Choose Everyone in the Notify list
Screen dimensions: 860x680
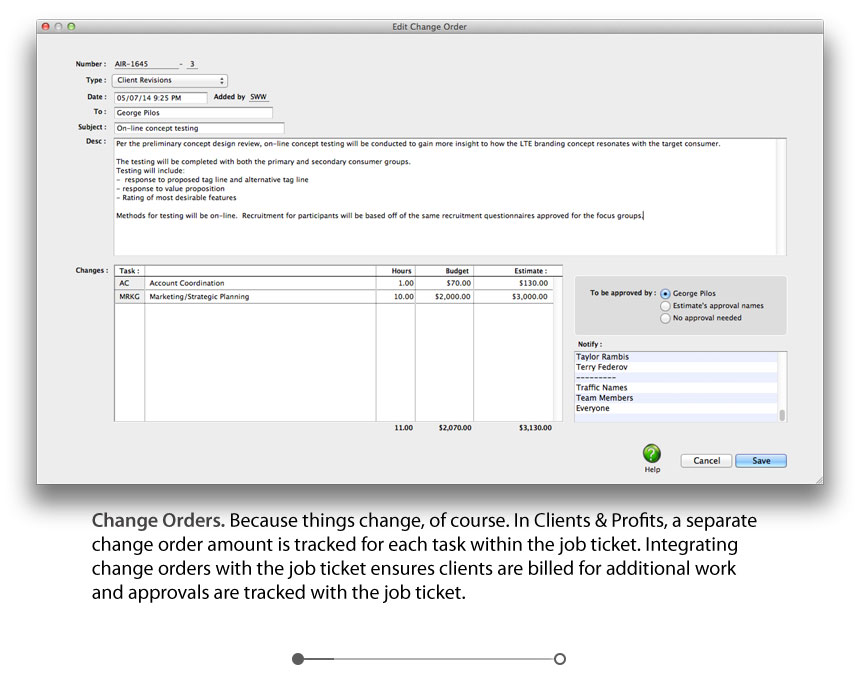pos(593,408)
